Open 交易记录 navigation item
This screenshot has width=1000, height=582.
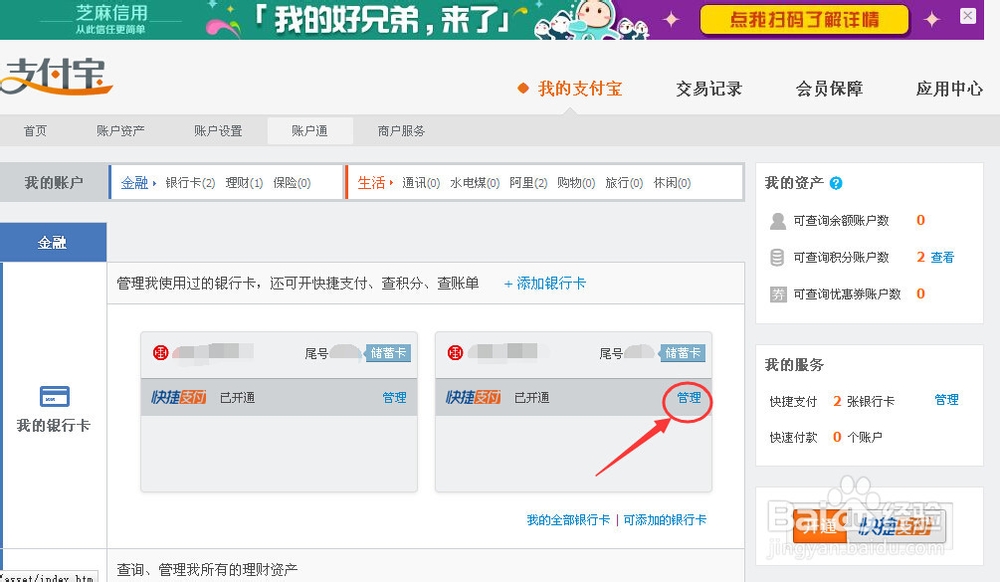pos(709,89)
